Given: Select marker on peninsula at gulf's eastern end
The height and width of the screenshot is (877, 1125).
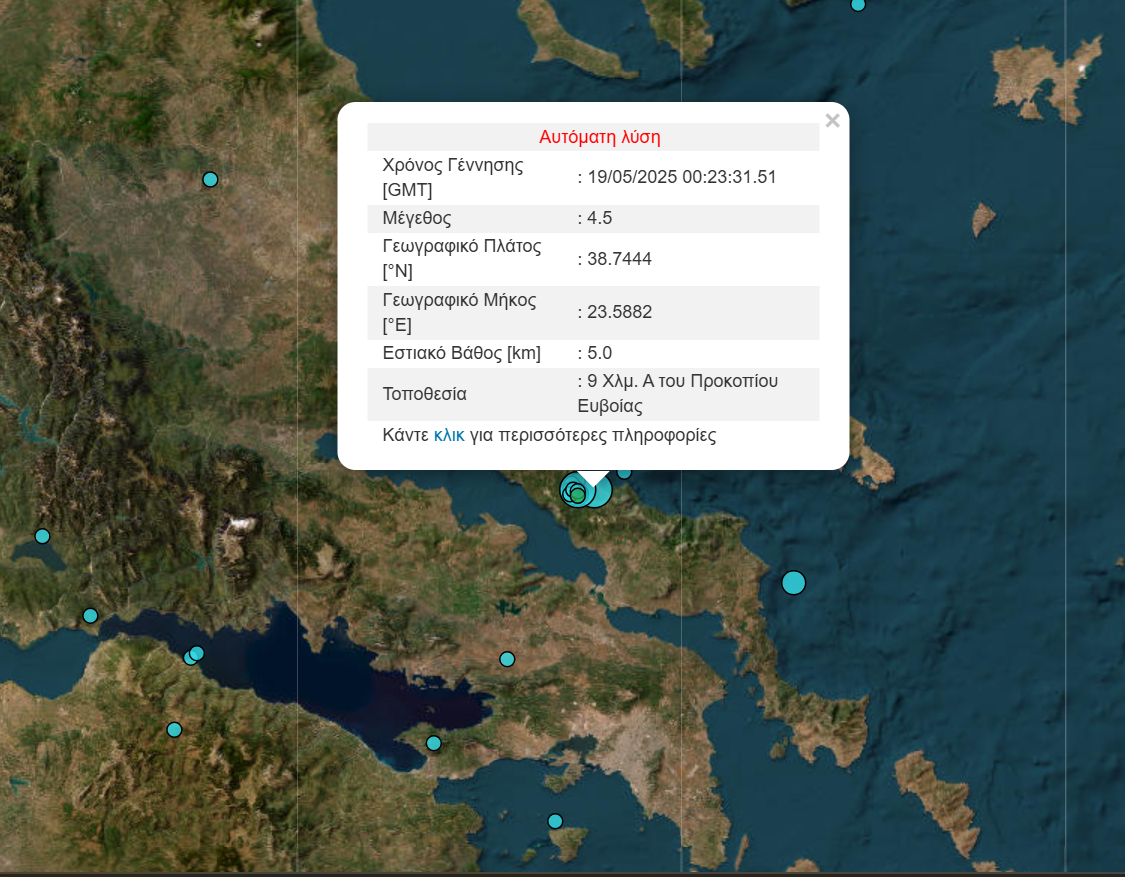Looking at the screenshot, I should (433, 743).
